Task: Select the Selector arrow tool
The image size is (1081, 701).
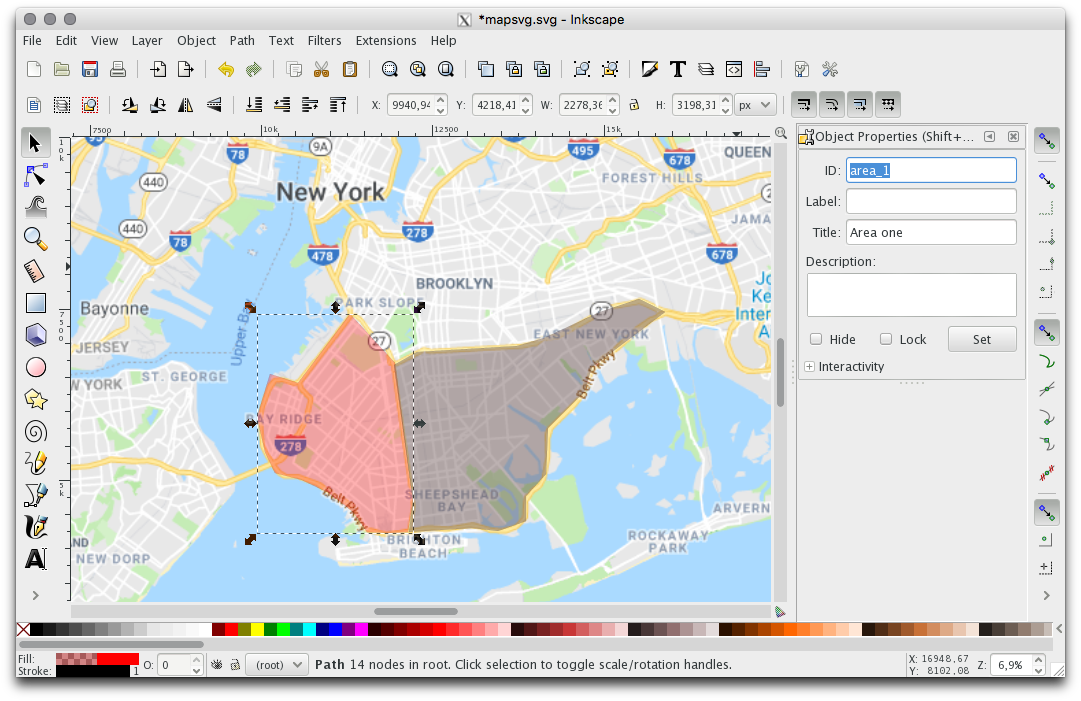Action: tap(35, 143)
